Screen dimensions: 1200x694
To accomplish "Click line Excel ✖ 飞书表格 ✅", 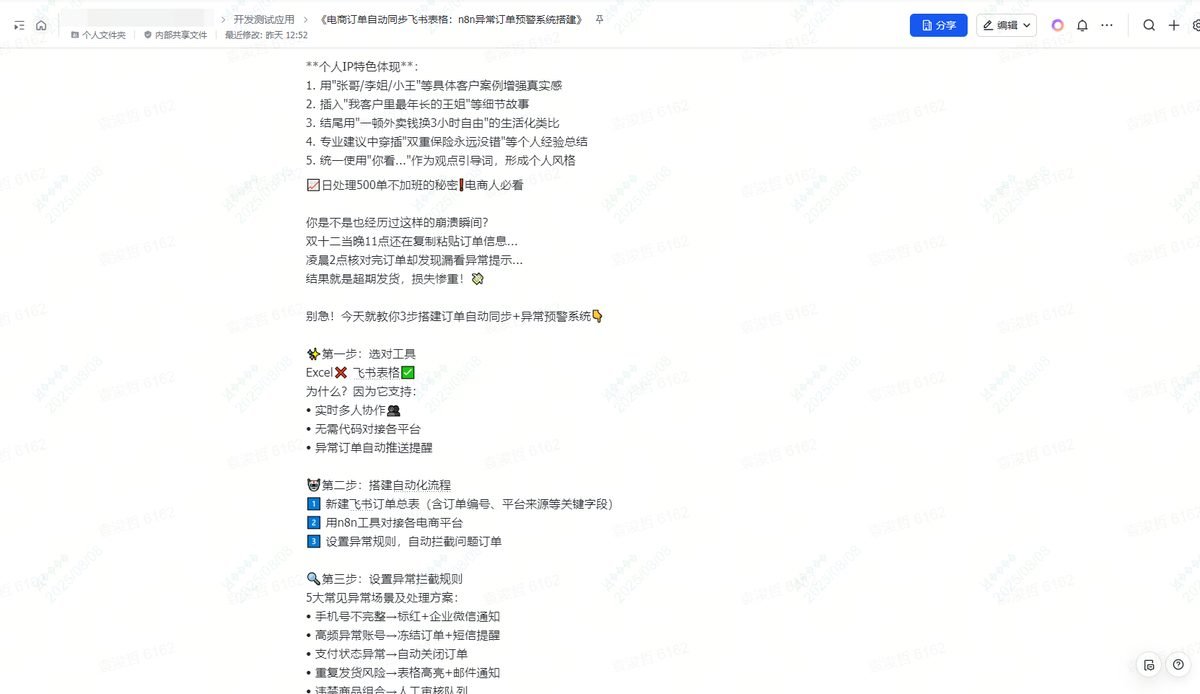I will pos(360,373).
